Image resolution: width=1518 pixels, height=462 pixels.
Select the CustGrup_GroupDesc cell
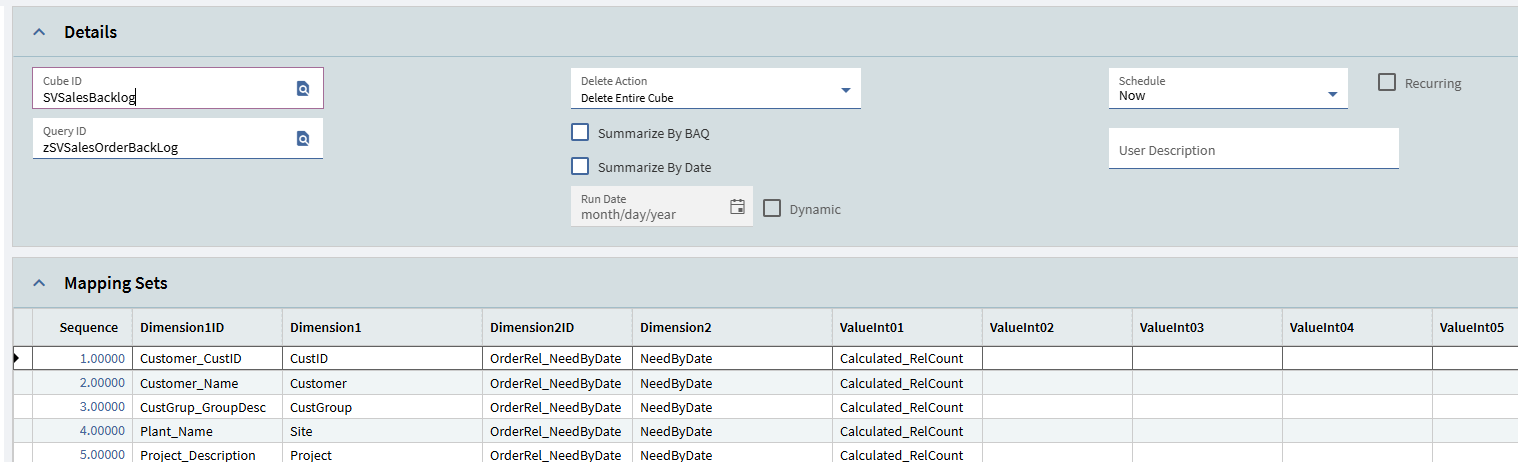click(x=207, y=407)
